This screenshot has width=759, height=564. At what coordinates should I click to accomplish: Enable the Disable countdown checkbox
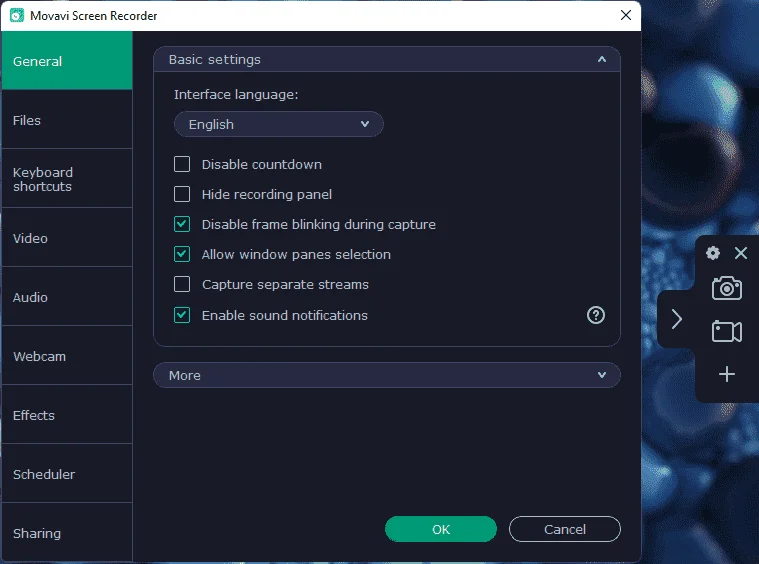[182, 164]
